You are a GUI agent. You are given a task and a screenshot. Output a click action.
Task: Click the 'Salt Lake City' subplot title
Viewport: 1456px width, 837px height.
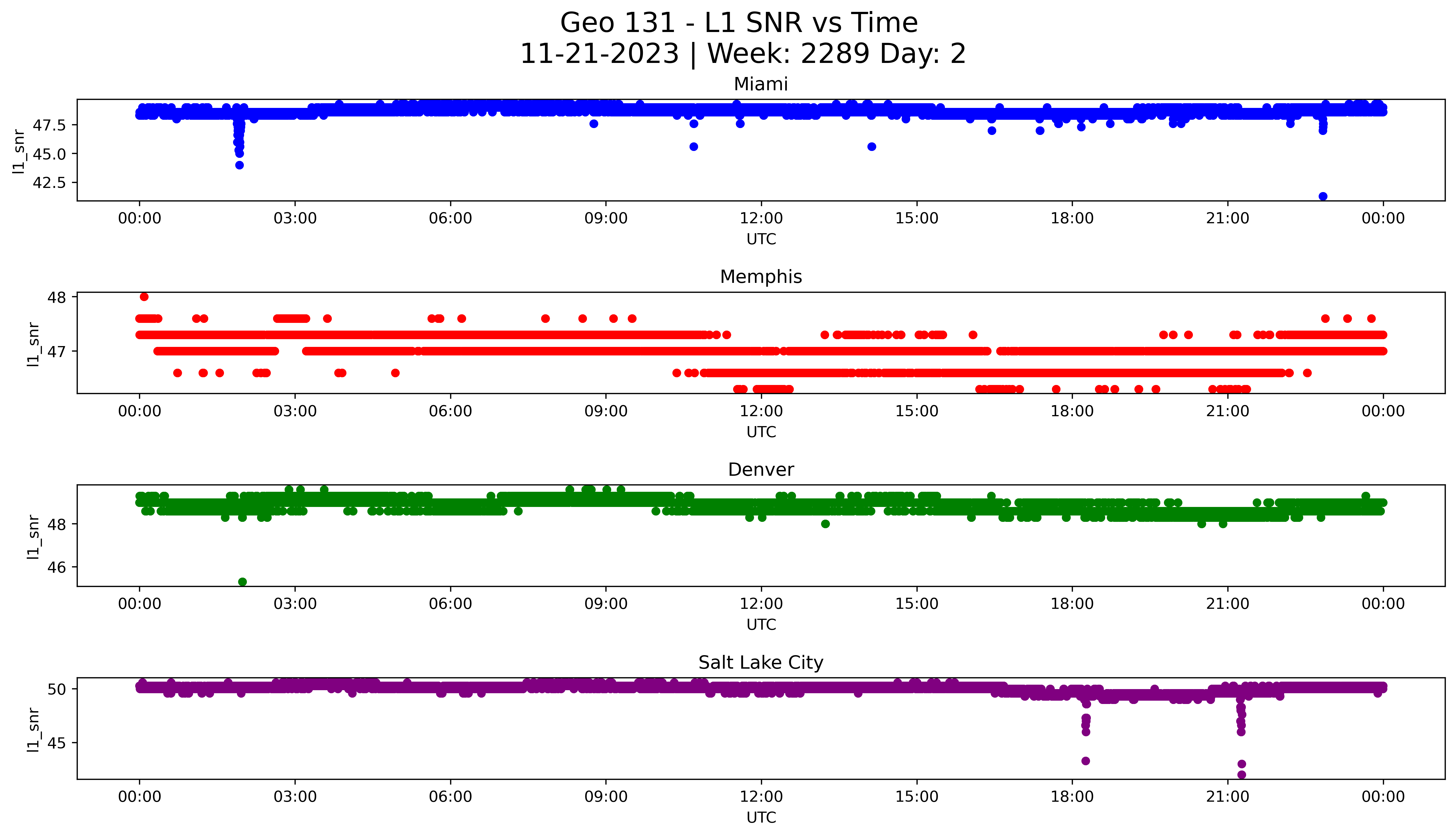760,663
